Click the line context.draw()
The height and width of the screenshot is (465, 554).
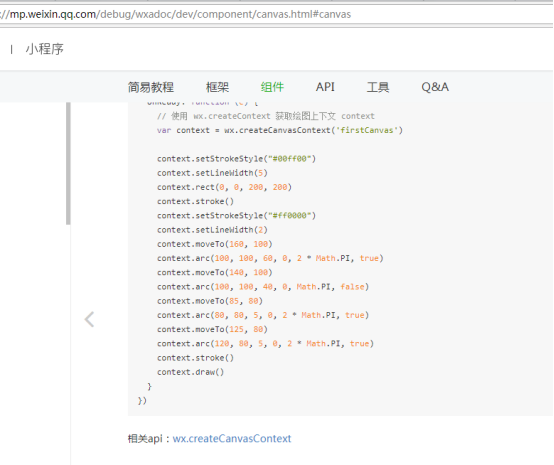(x=190, y=372)
